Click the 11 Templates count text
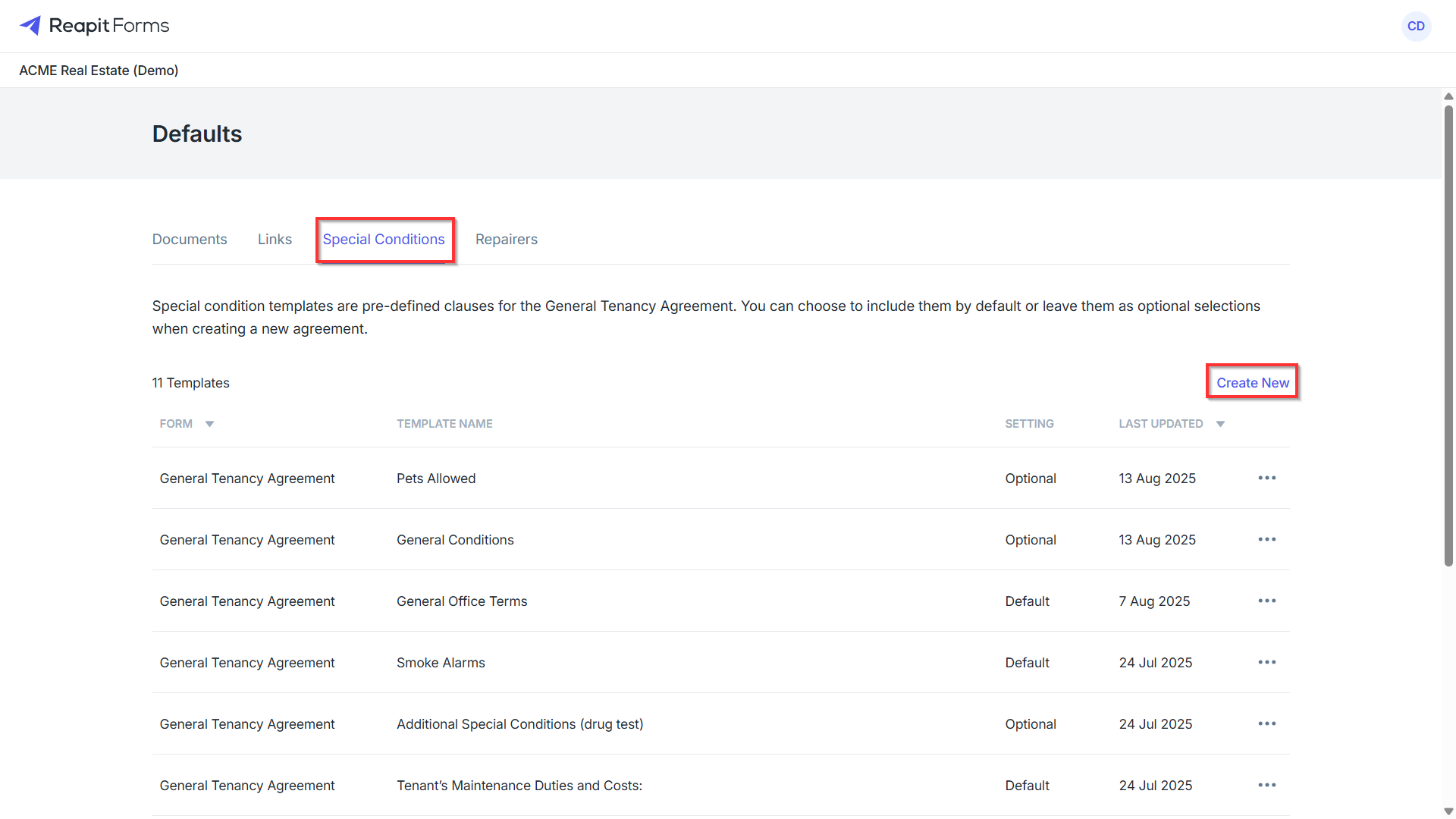Screen dimensions: 1456x819 tap(191, 383)
